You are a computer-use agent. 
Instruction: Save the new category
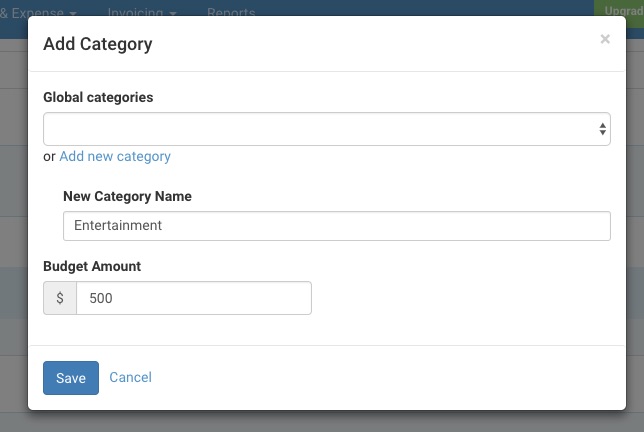71,378
